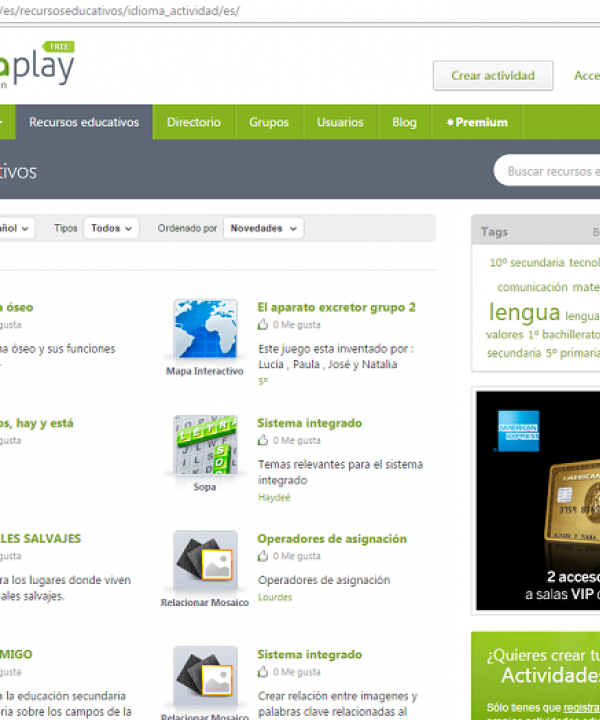Click the browser address bar URL
Image resolution: width=600 pixels, height=720 pixels.
click(119, 11)
